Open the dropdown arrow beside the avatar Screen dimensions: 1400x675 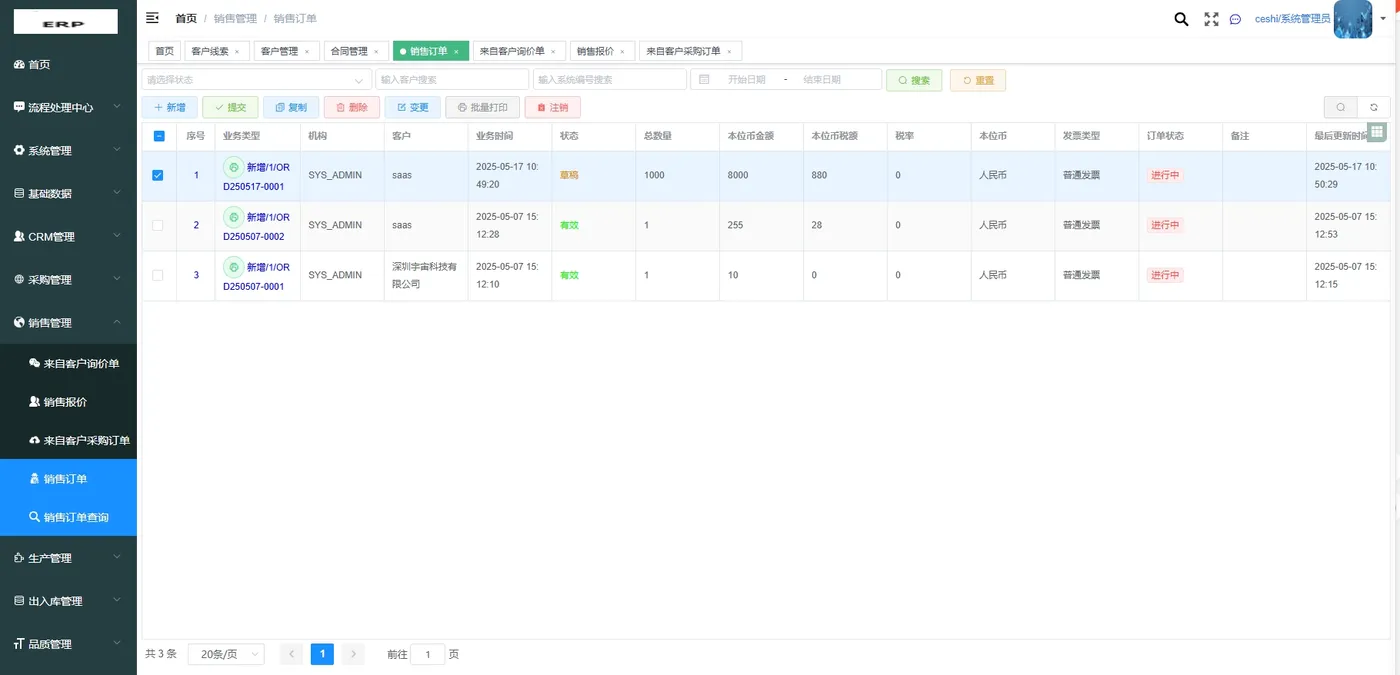(x=1381, y=18)
